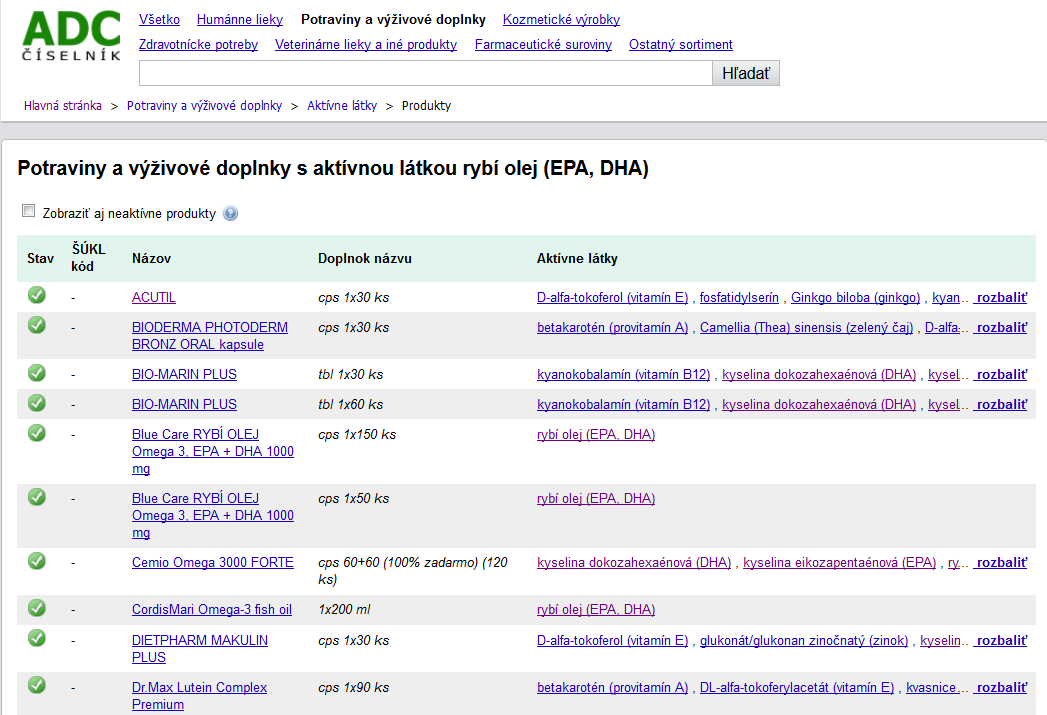Click status icon for DIETPHARM MAKULIN PLUS
1047x715 pixels.
coord(37,638)
